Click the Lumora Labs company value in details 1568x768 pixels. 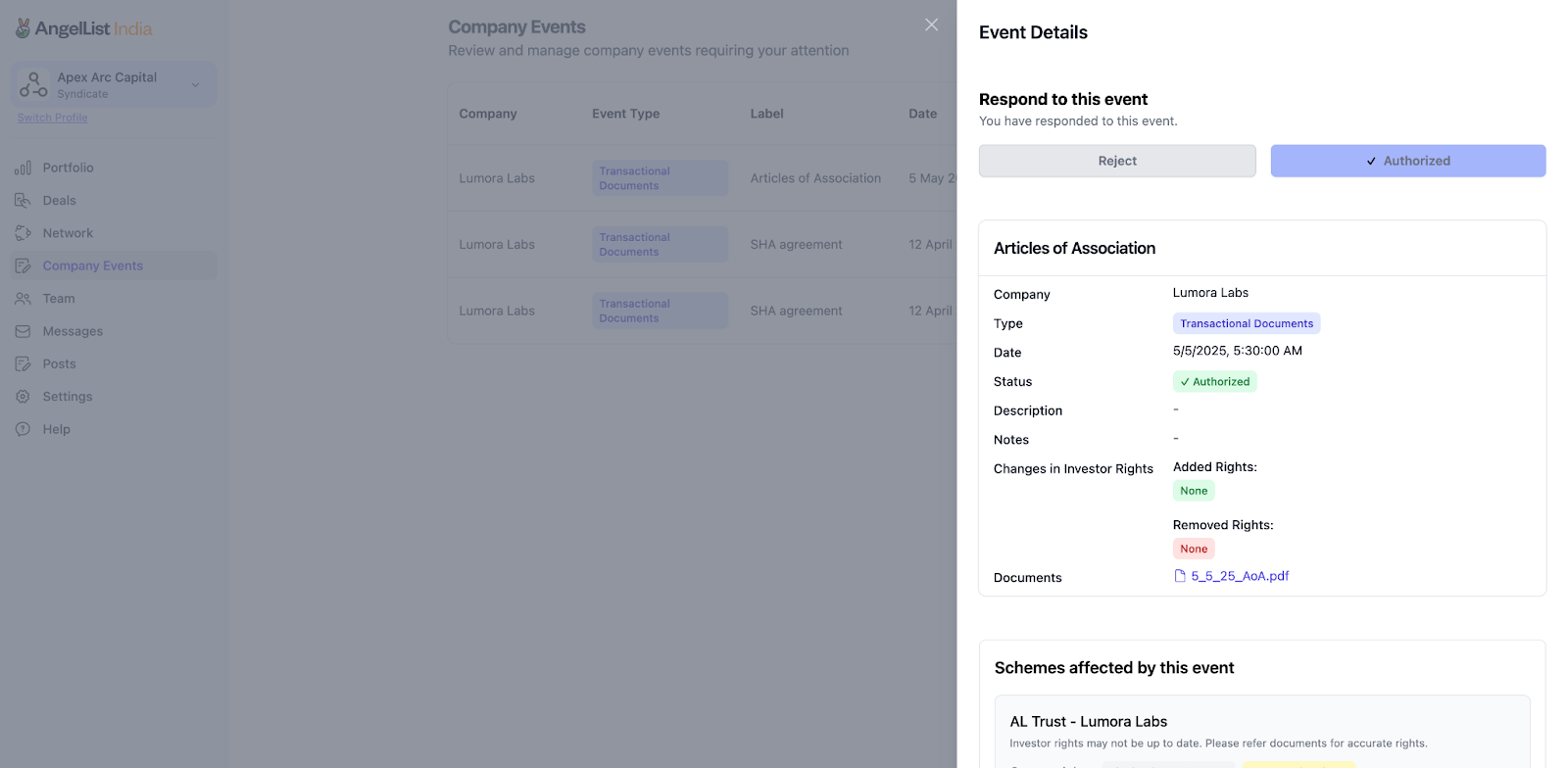pyautogui.click(x=1210, y=293)
